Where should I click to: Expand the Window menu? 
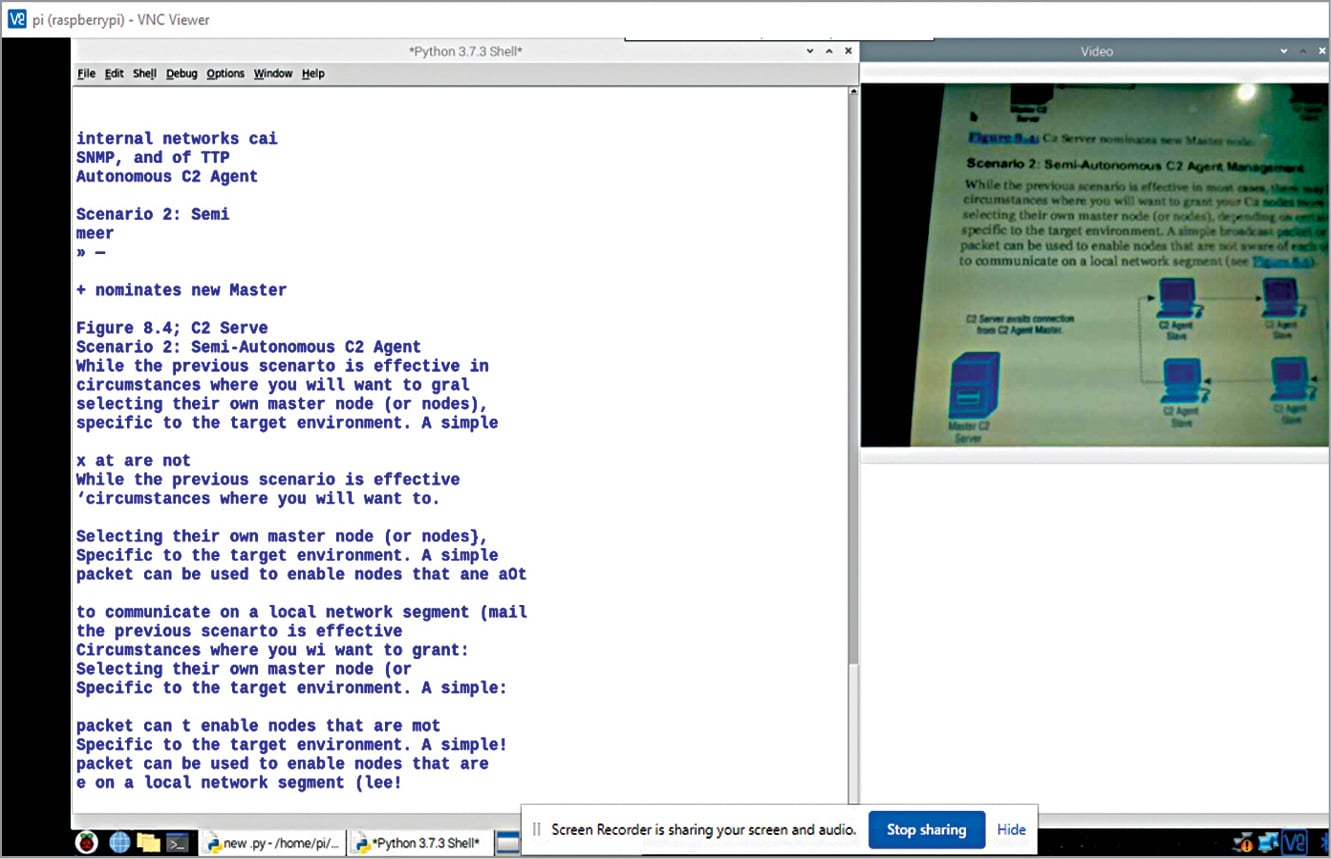coord(273,74)
